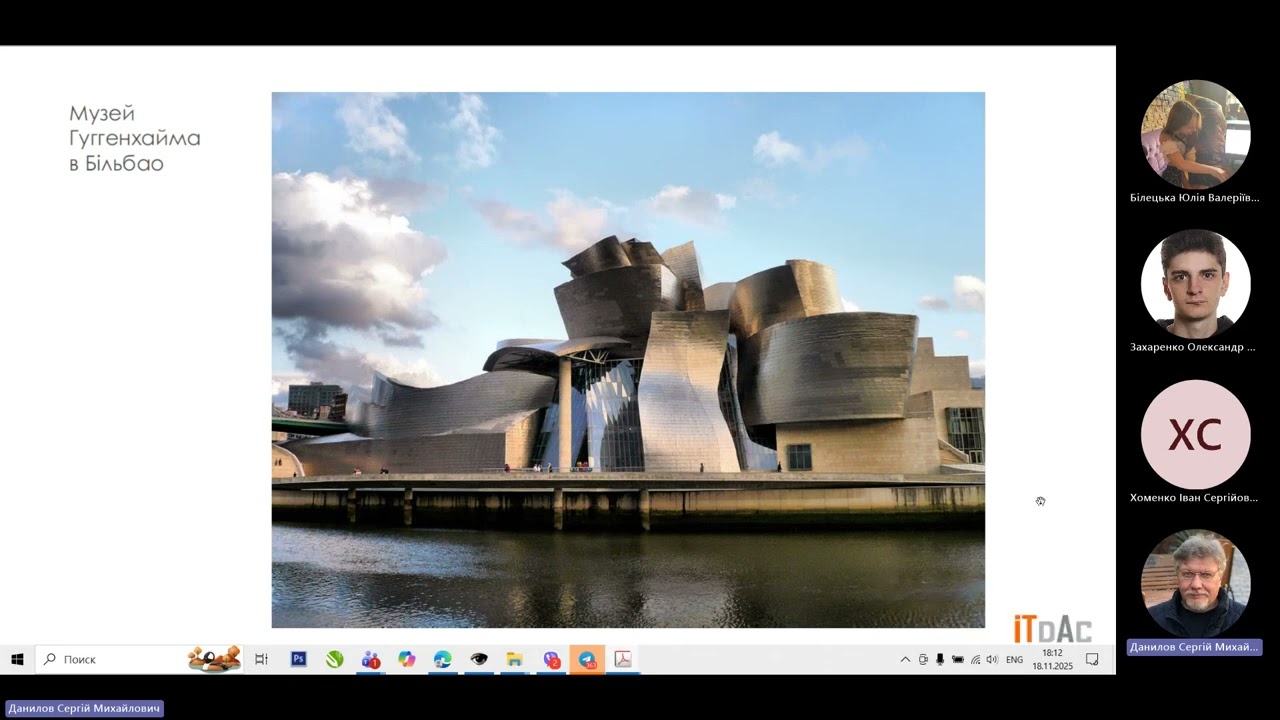
Task: Open Wi-Fi network tray icon
Action: pos(975,659)
